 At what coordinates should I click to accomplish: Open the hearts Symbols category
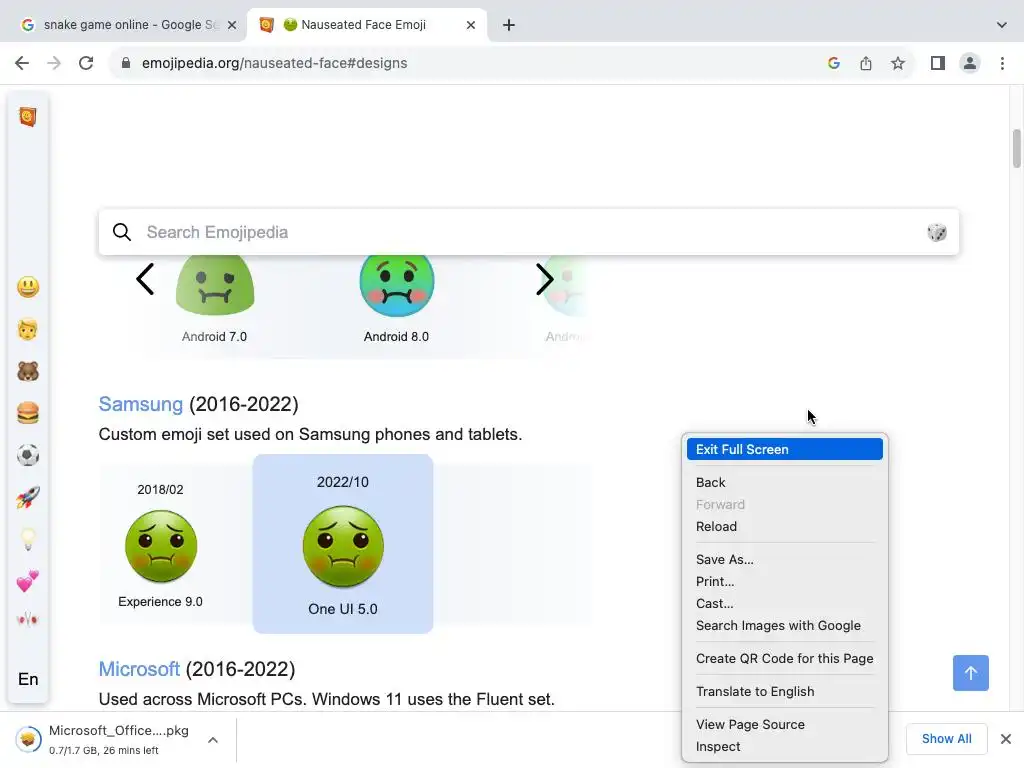28,581
